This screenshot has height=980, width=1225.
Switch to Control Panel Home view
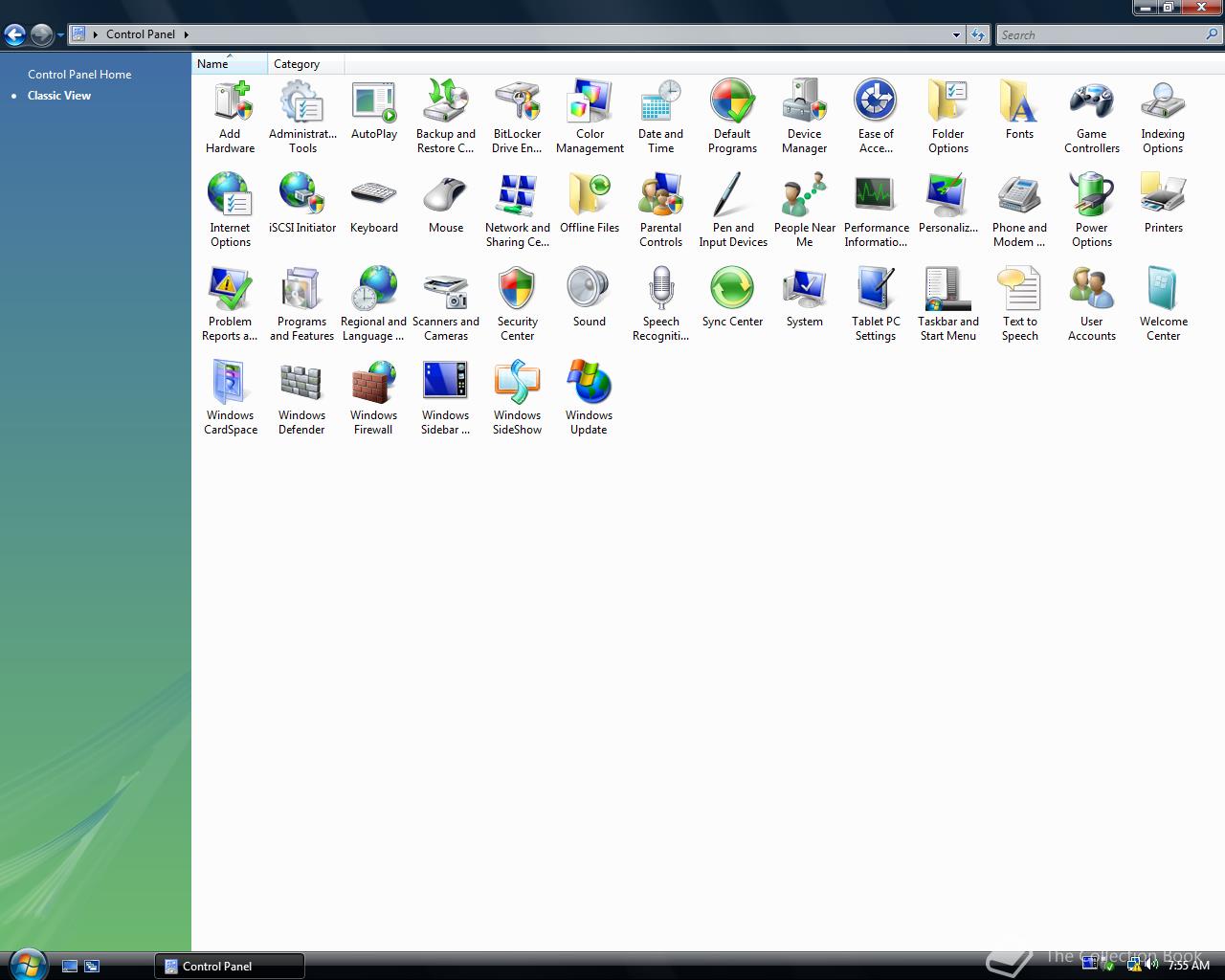click(x=79, y=74)
